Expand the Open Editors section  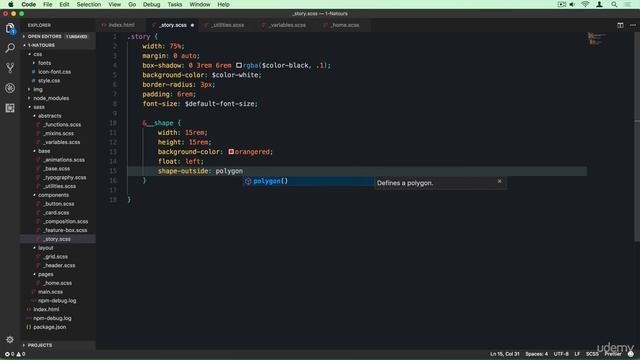(57, 36)
